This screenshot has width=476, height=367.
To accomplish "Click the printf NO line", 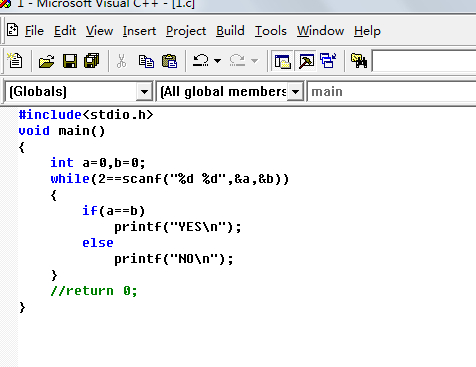I will tap(174, 259).
